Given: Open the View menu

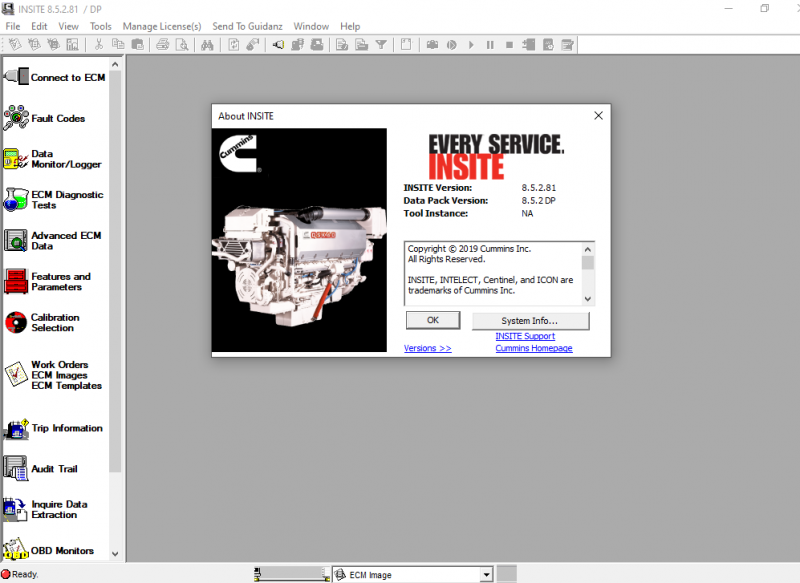Looking at the screenshot, I should [68, 26].
